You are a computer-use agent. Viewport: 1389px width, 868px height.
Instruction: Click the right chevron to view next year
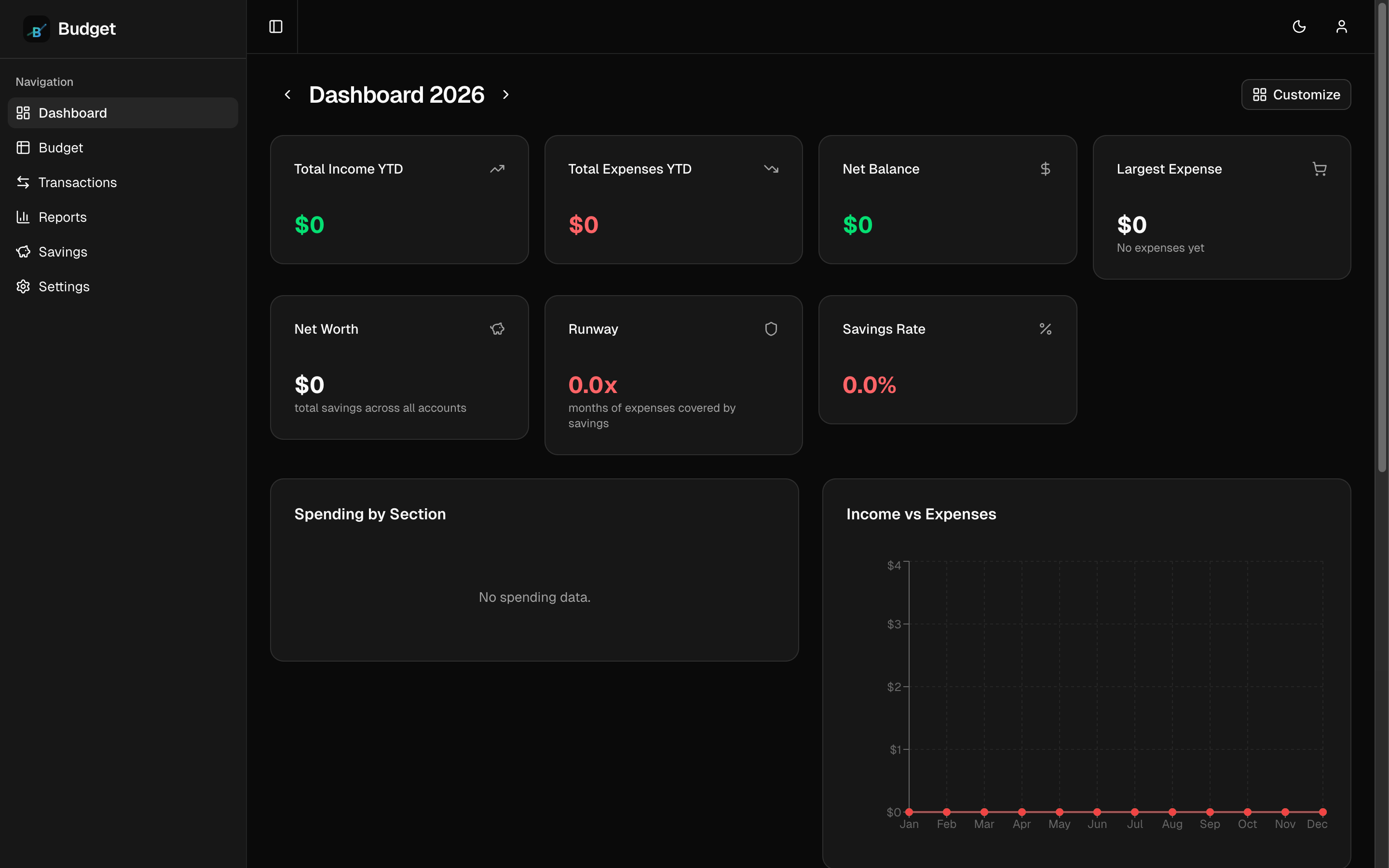(505, 94)
